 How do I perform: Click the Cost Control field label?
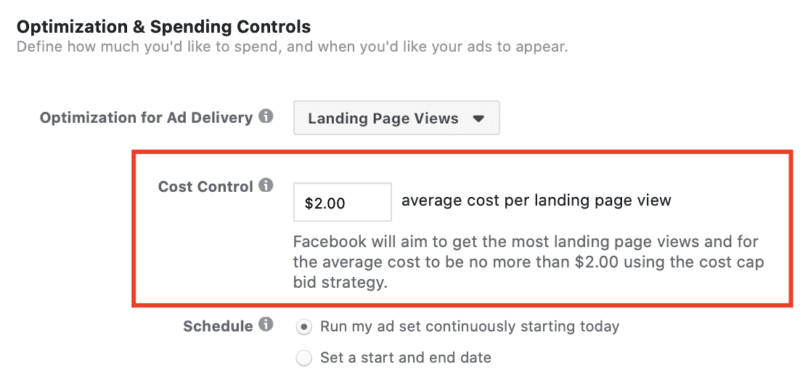tap(206, 187)
